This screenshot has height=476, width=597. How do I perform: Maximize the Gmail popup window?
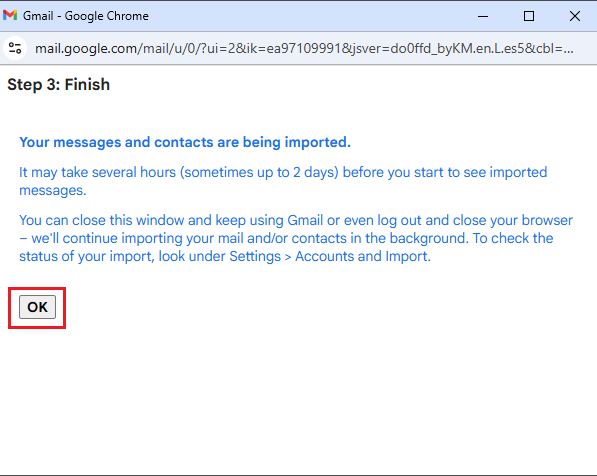(x=529, y=16)
